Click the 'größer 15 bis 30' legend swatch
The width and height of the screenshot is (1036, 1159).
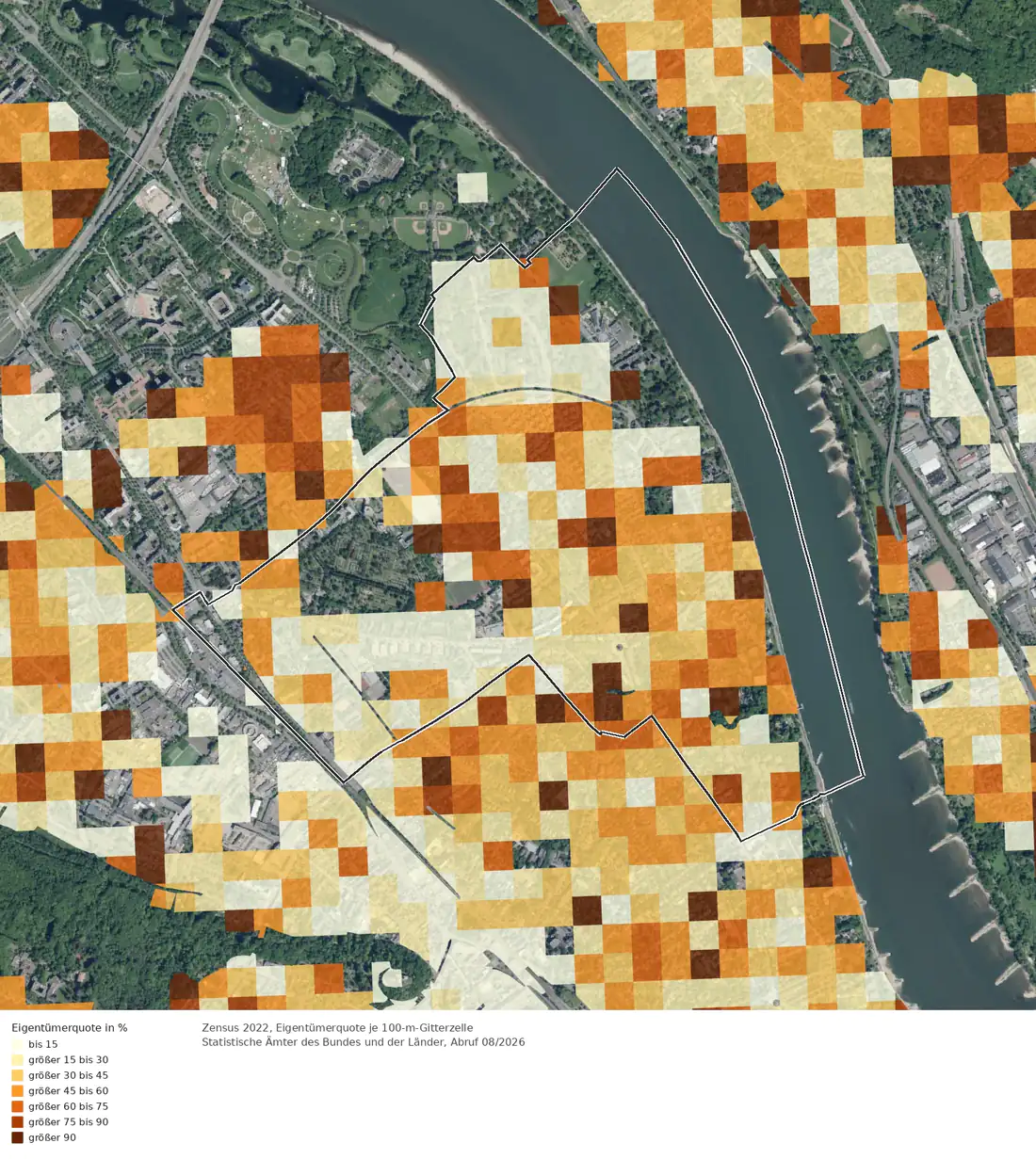(17, 1059)
